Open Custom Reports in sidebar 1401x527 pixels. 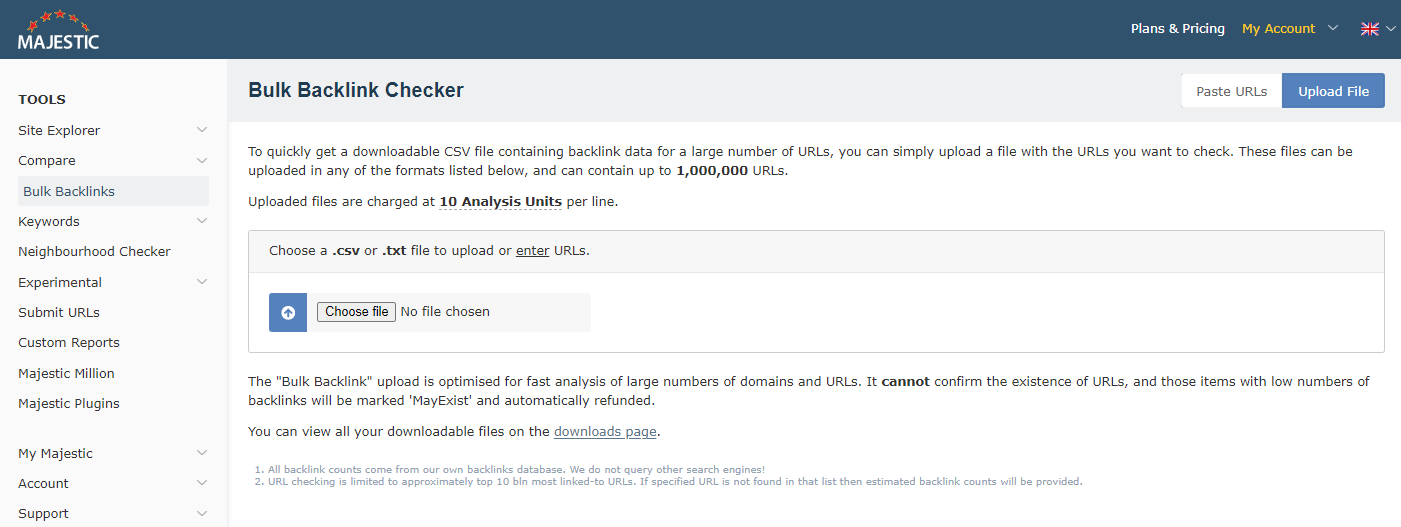click(69, 342)
